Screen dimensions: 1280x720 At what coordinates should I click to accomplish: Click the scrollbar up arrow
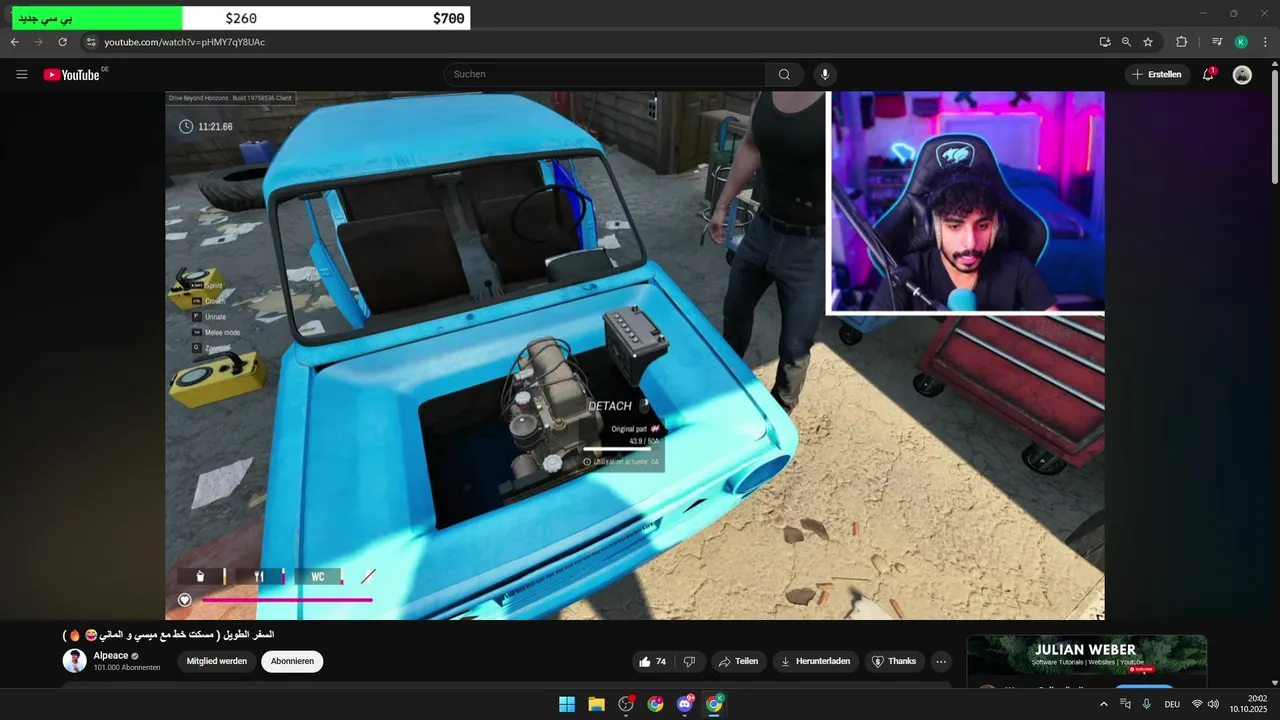(1273, 64)
